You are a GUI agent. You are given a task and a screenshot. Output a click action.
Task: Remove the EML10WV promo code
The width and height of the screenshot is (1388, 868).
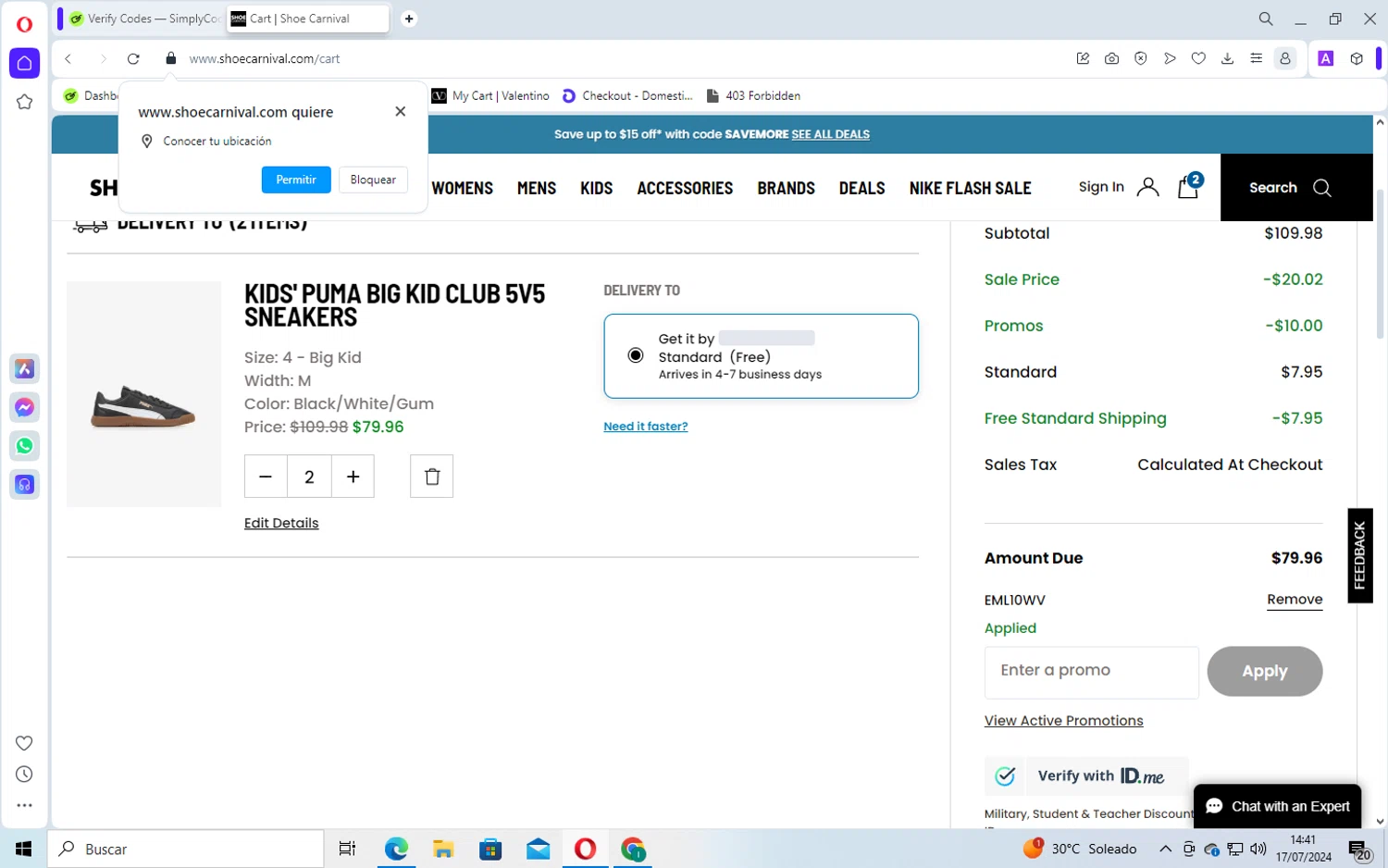pyautogui.click(x=1295, y=600)
